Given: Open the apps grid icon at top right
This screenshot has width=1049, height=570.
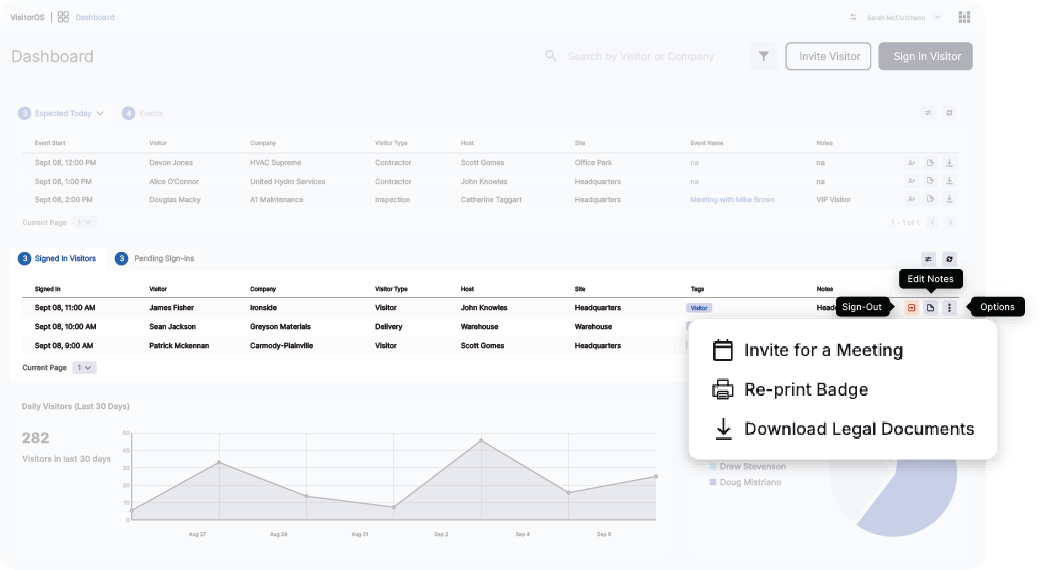Looking at the screenshot, I should pyautogui.click(x=964, y=17).
